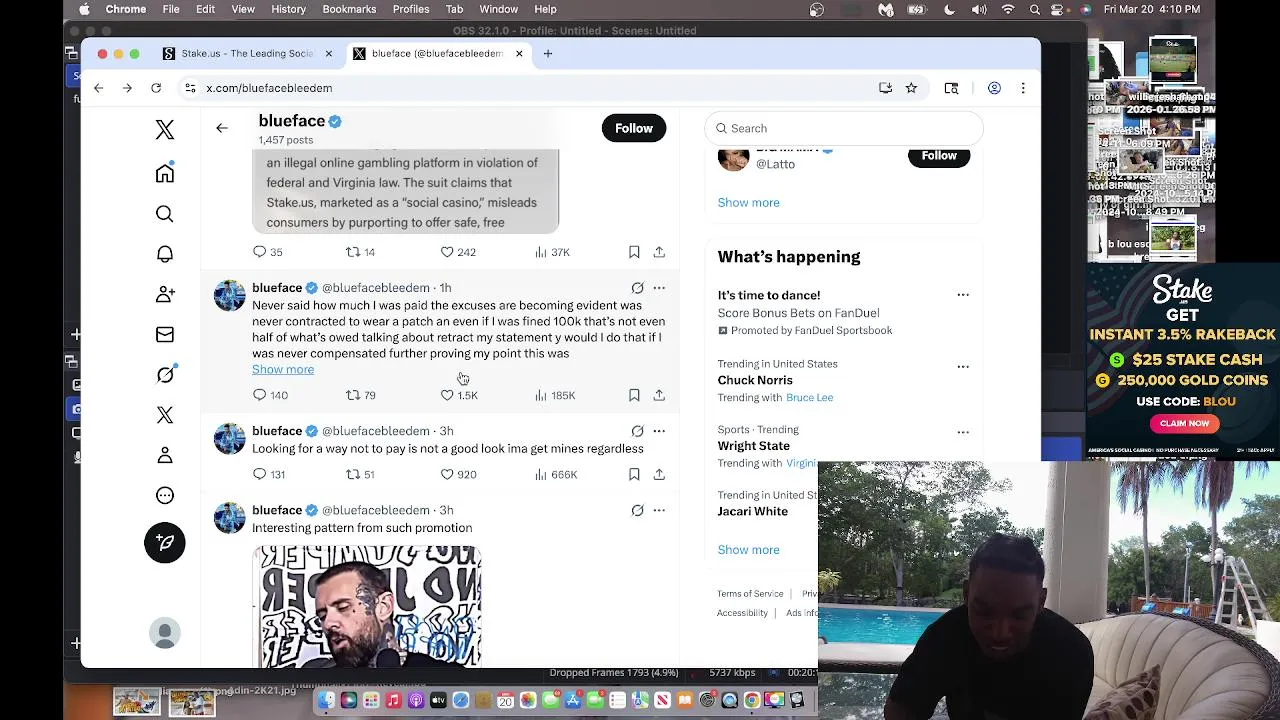Show more who-to-follow suggestions
The width and height of the screenshot is (1280, 720).
[x=748, y=202]
